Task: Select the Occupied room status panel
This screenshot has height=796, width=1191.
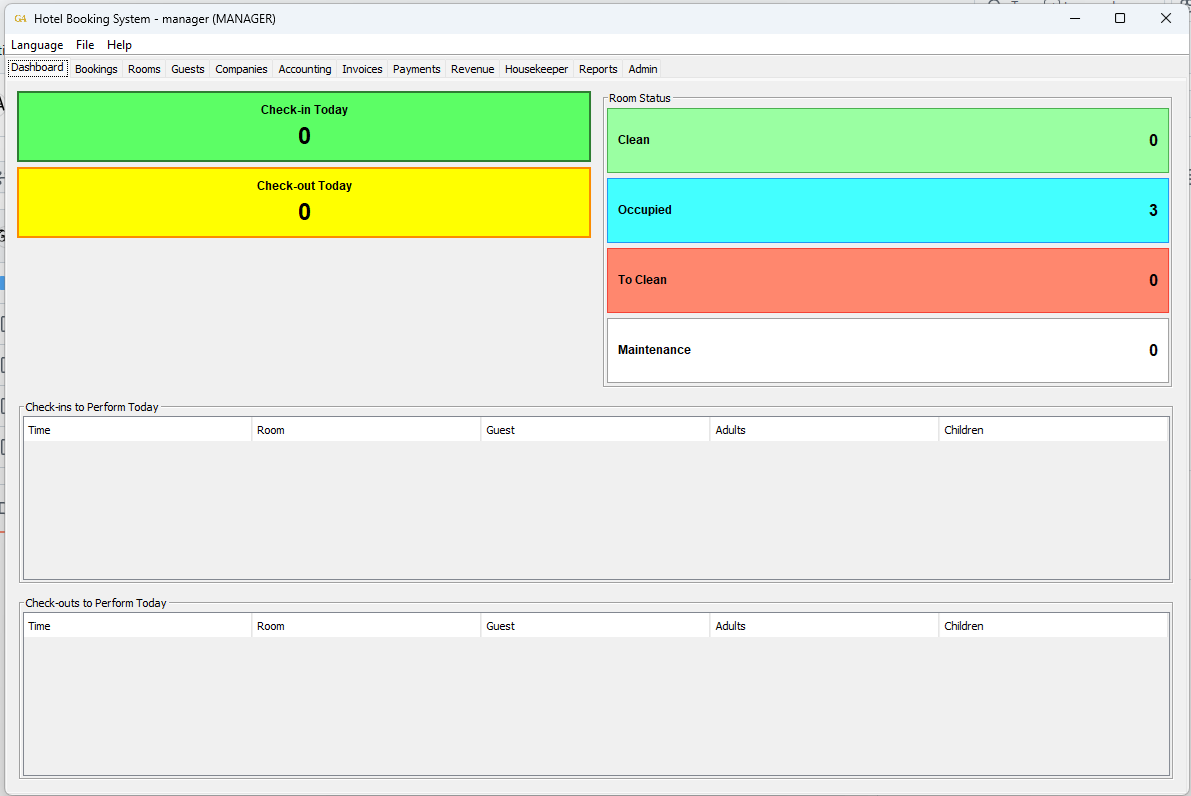Action: coord(887,210)
